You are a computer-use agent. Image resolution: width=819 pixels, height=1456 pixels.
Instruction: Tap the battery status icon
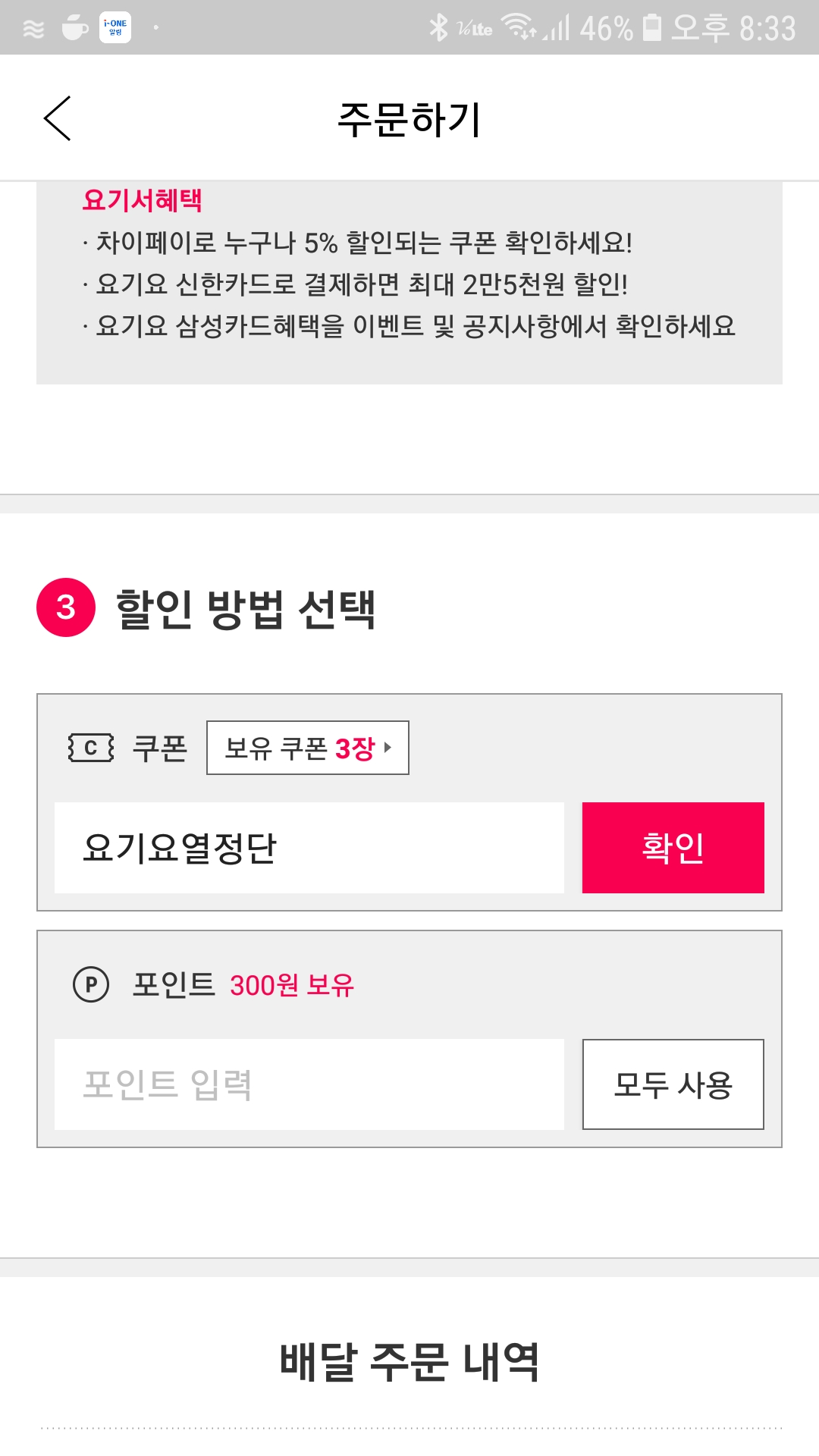(x=651, y=28)
